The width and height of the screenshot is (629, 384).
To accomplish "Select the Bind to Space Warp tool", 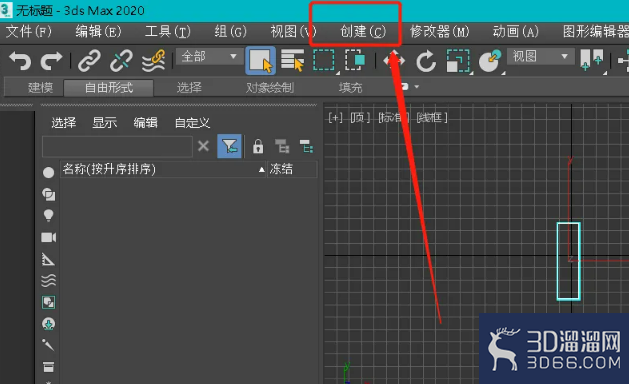I will click(x=154, y=61).
